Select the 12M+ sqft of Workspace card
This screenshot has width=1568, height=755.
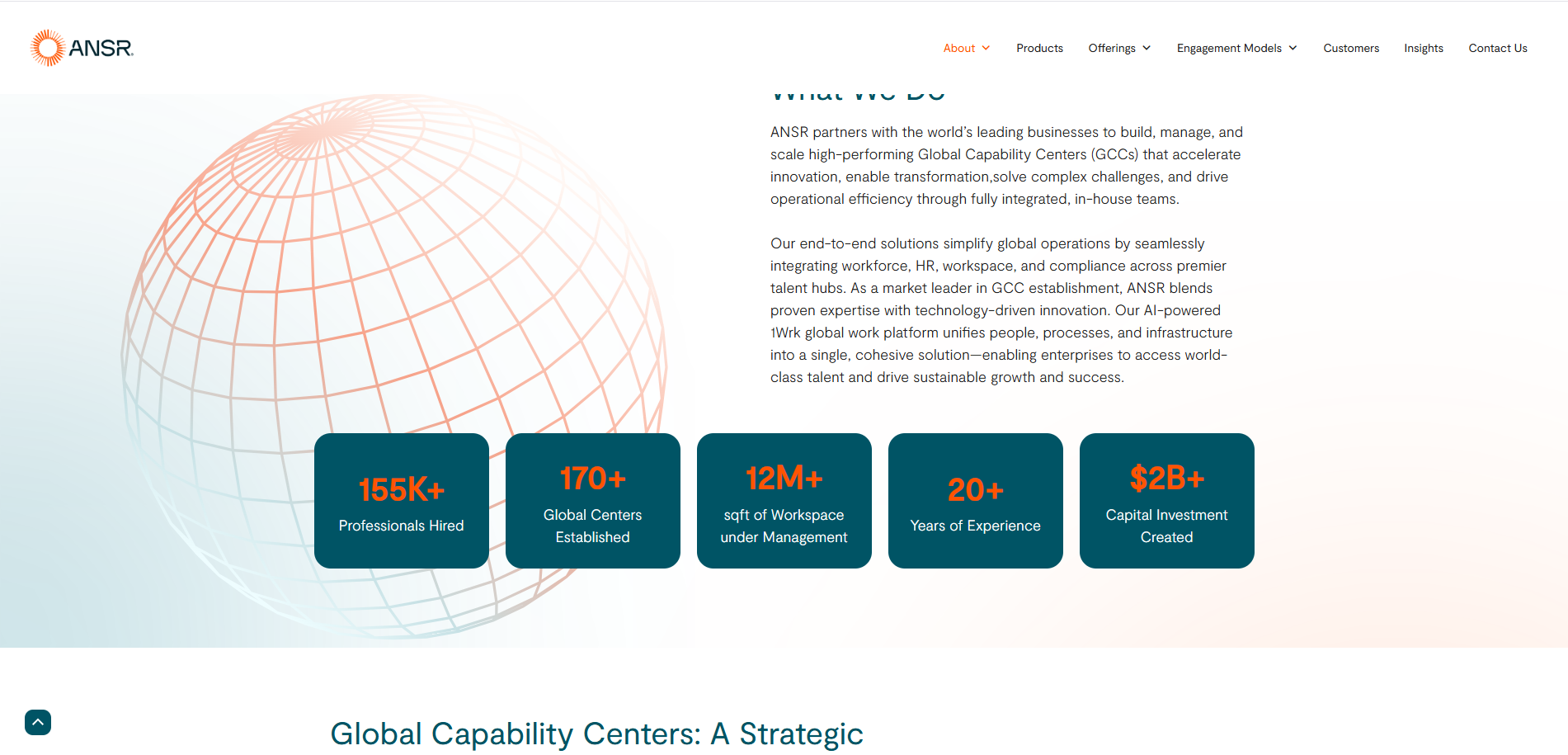784,501
